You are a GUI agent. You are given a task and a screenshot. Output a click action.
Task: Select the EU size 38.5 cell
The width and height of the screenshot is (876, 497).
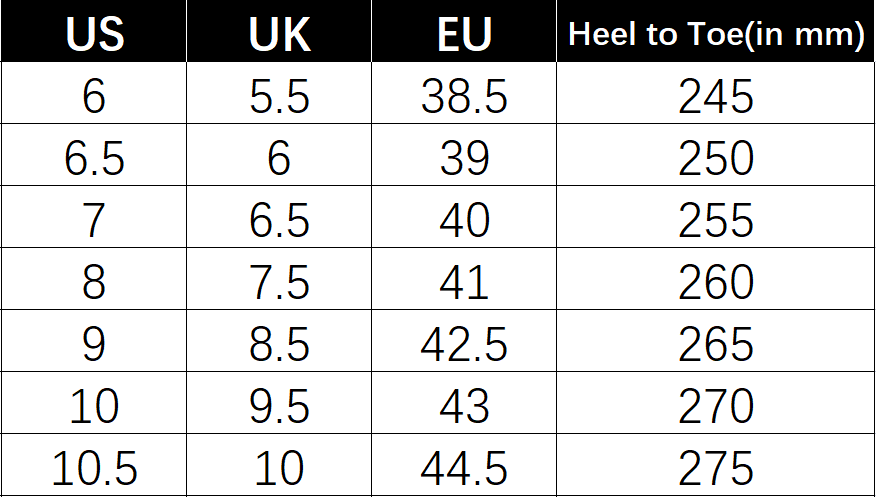464,93
